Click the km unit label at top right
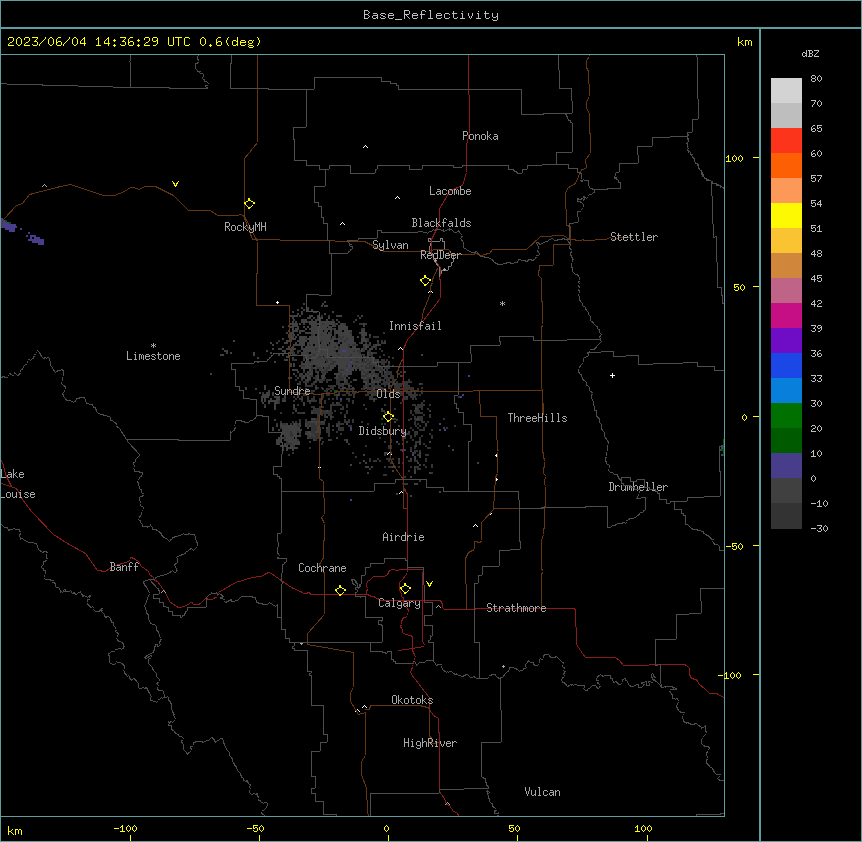Viewport: 862px width, 842px height. (x=745, y=42)
